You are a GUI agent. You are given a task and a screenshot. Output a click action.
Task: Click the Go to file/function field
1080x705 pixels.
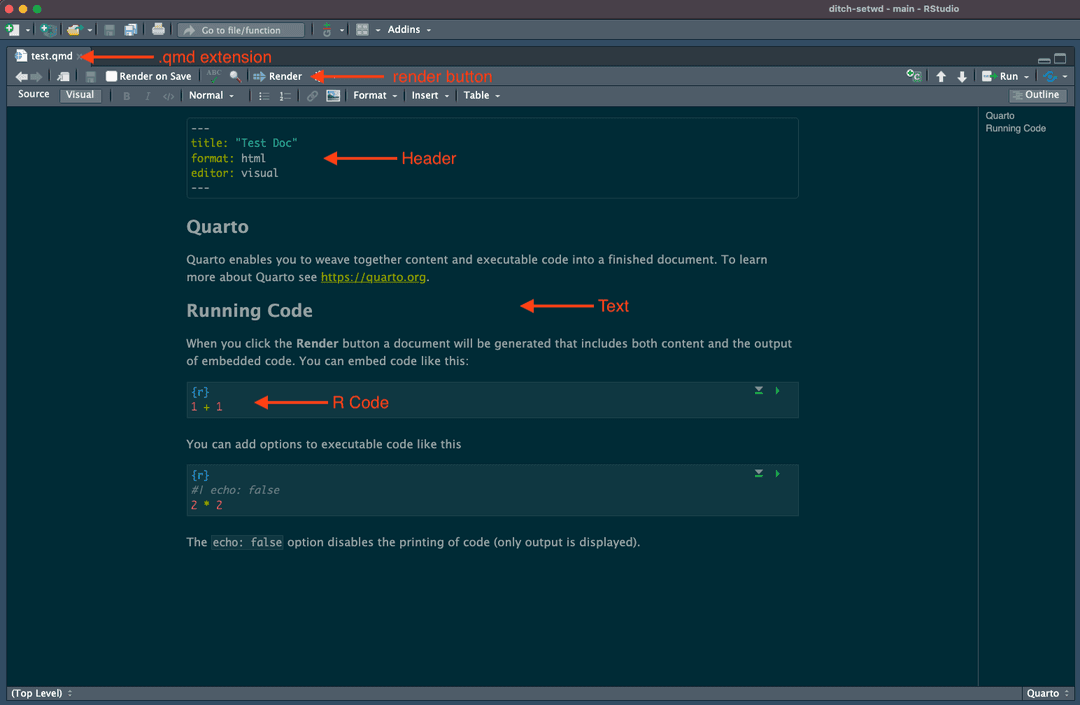pos(241,30)
